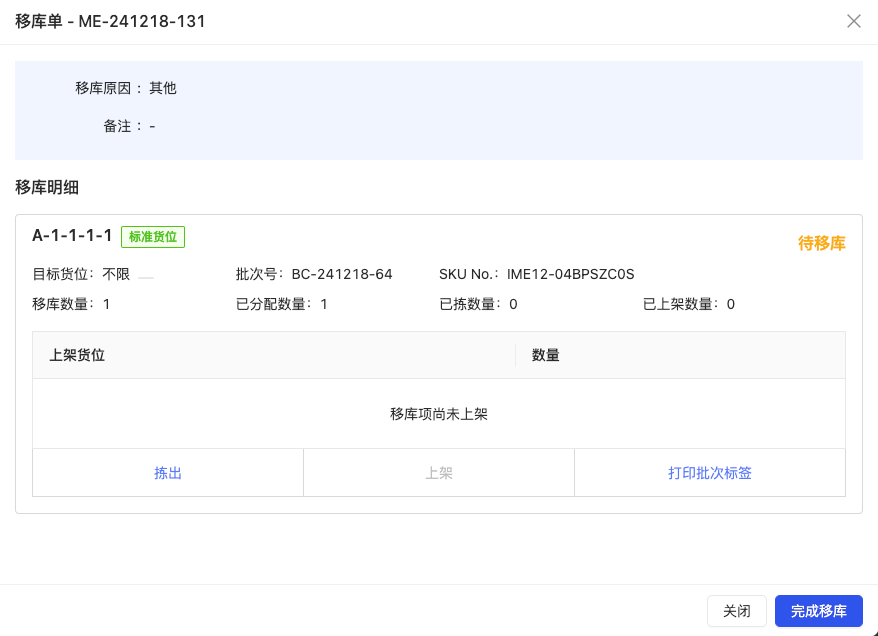Print batch labels via 打印批次标签
The width and height of the screenshot is (878, 636).
[709, 473]
